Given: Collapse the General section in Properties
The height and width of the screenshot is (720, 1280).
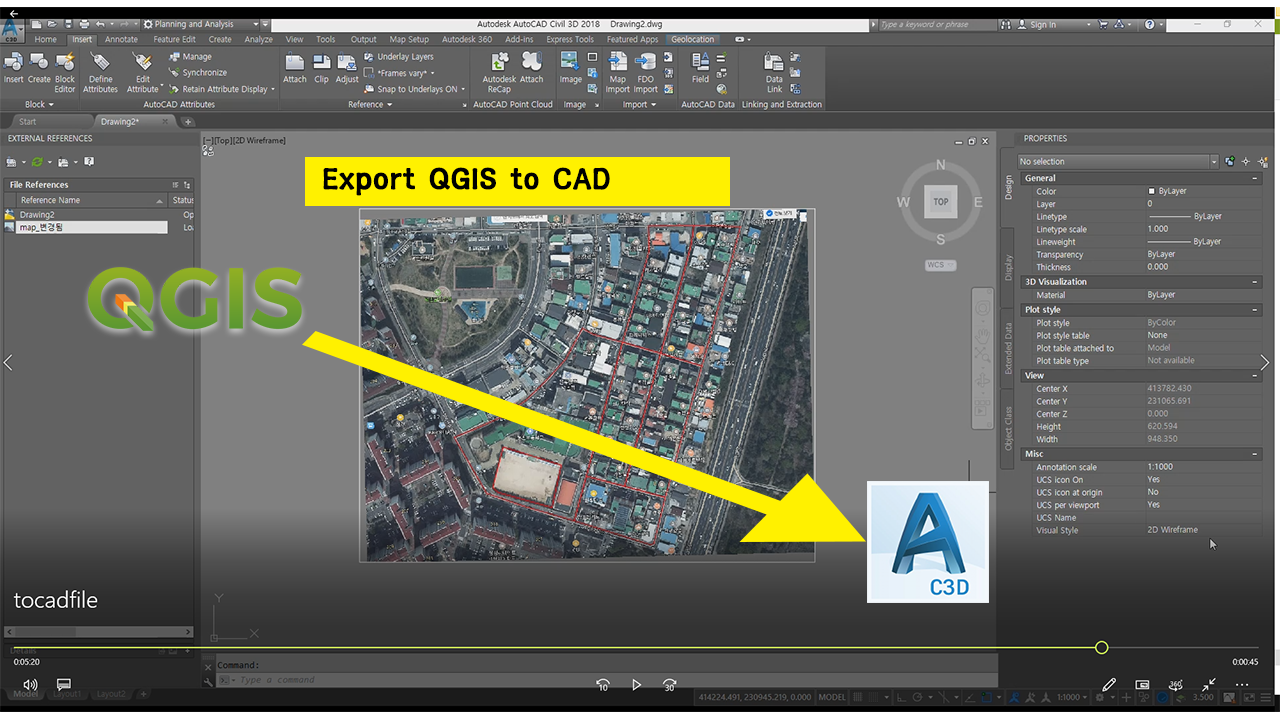Looking at the screenshot, I should (1255, 178).
